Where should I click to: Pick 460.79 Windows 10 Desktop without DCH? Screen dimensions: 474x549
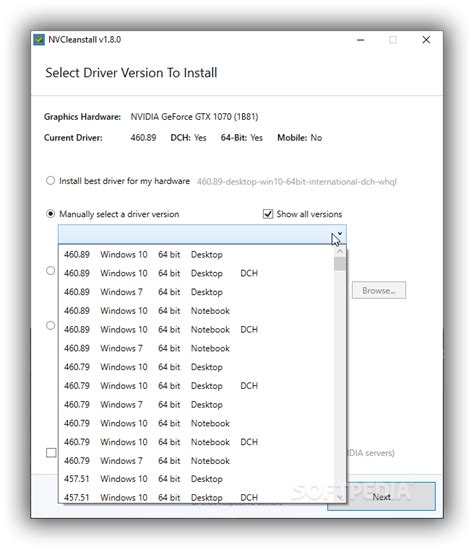(x=196, y=367)
